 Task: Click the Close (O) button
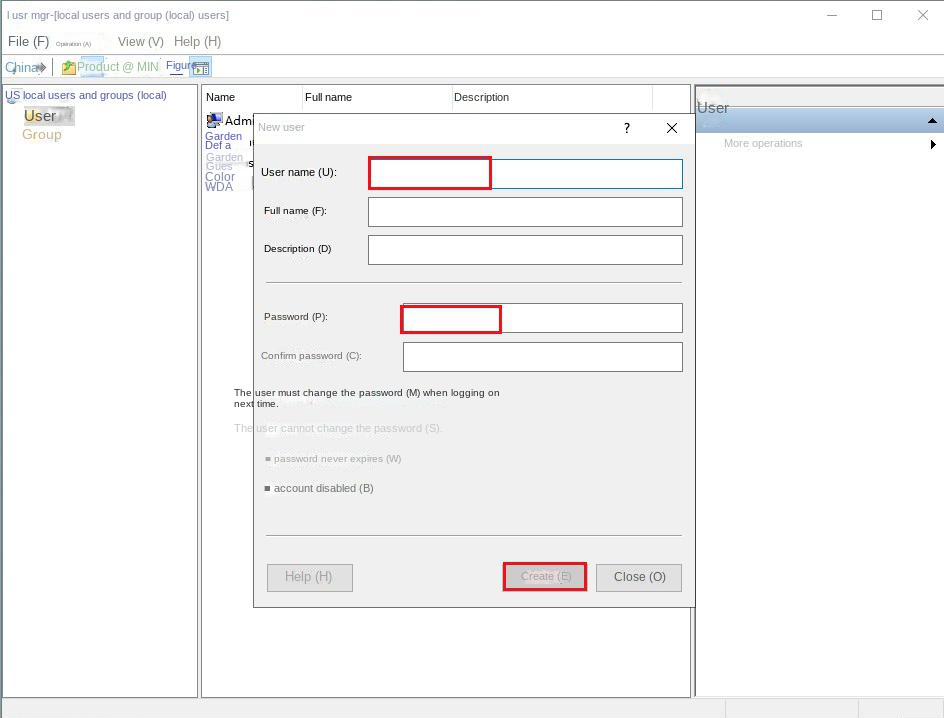click(639, 577)
